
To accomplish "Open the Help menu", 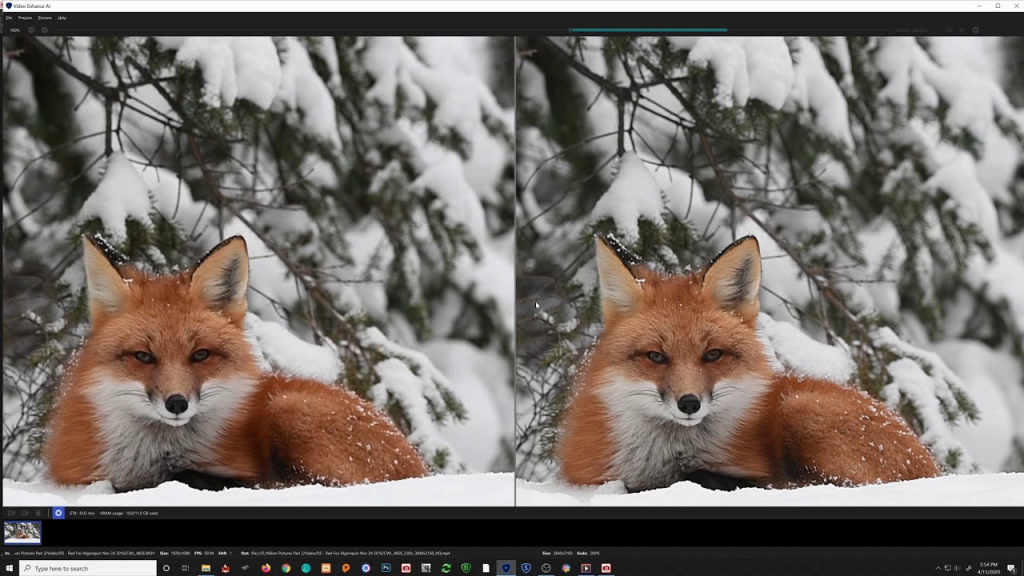I will click(x=62, y=17).
